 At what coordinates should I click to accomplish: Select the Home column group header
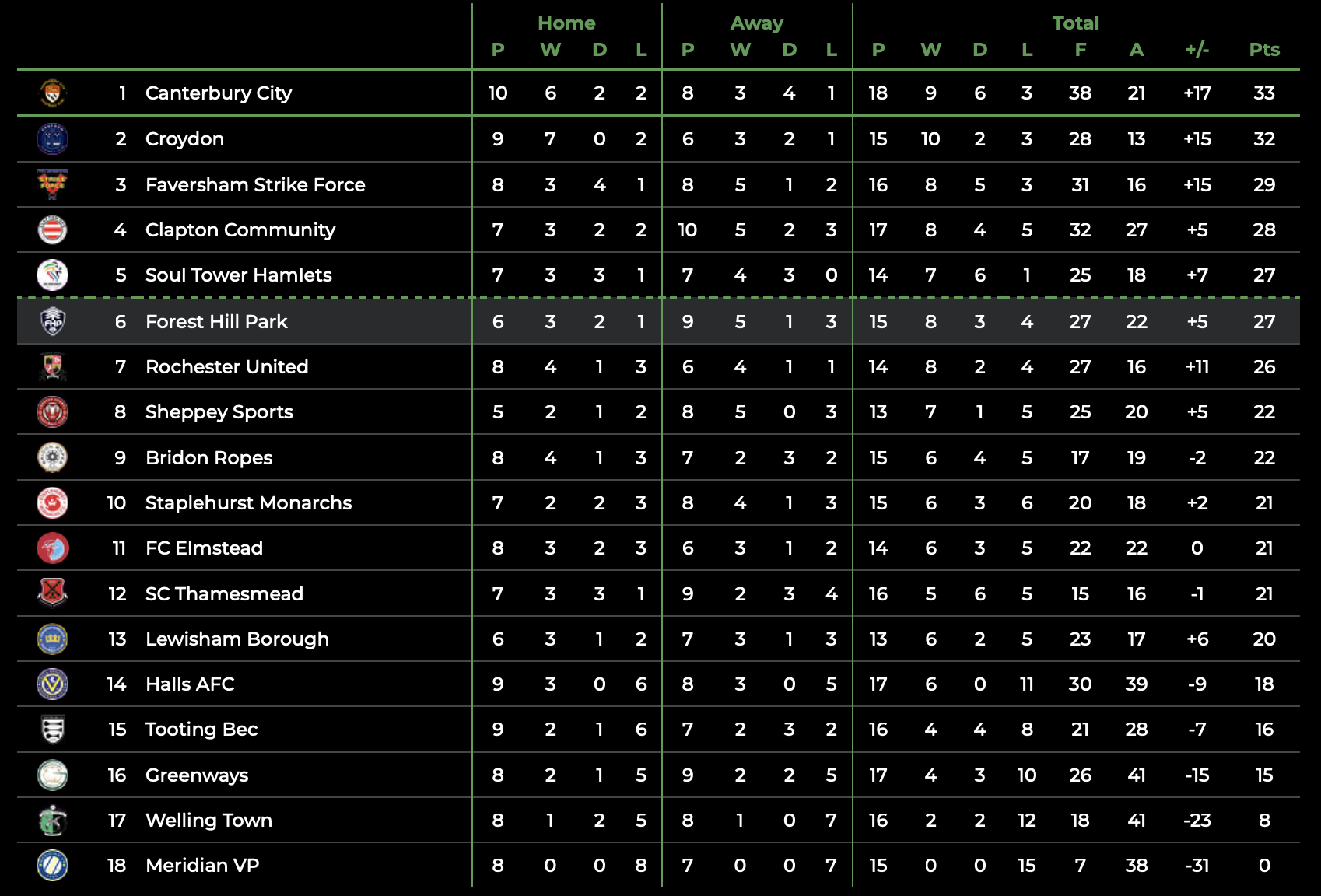click(566, 23)
